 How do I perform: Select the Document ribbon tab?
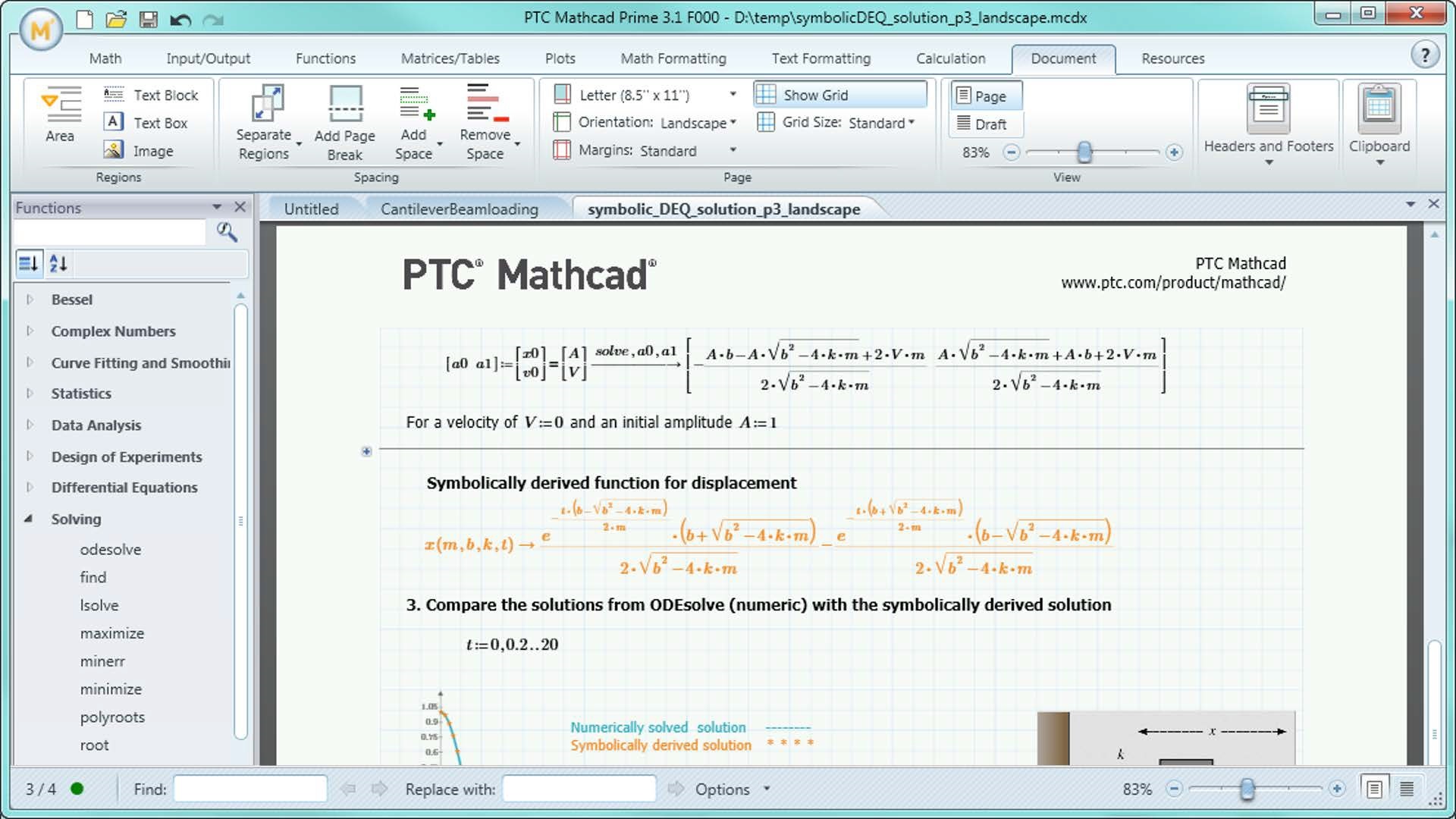tap(1064, 58)
